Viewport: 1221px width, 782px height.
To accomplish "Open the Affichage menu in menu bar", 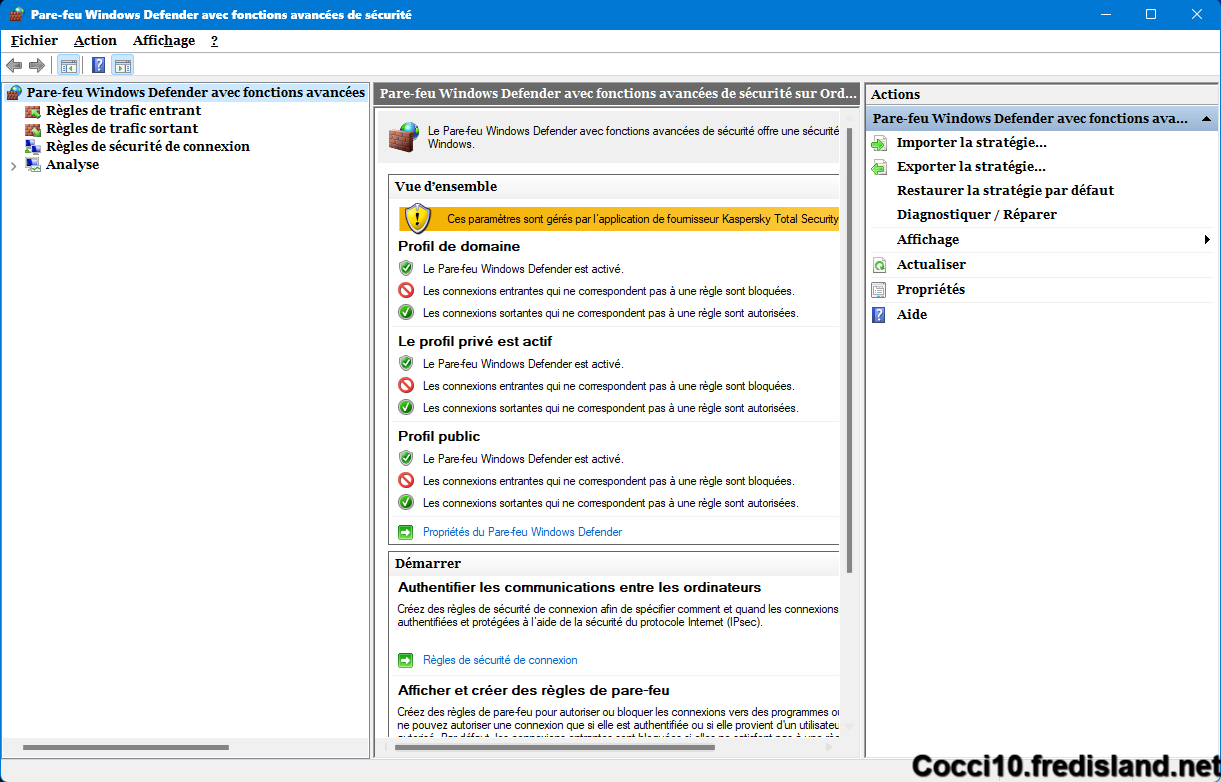I will (164, 41).
